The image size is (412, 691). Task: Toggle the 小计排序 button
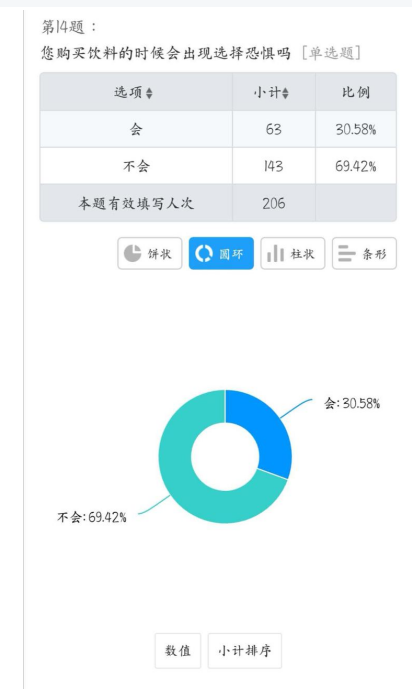point(245,651)
